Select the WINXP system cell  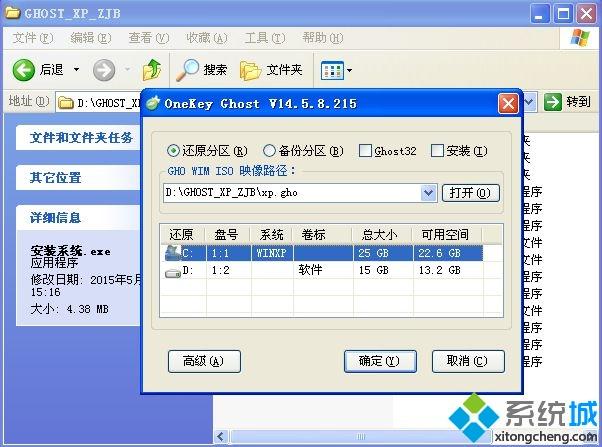point(272,253)
